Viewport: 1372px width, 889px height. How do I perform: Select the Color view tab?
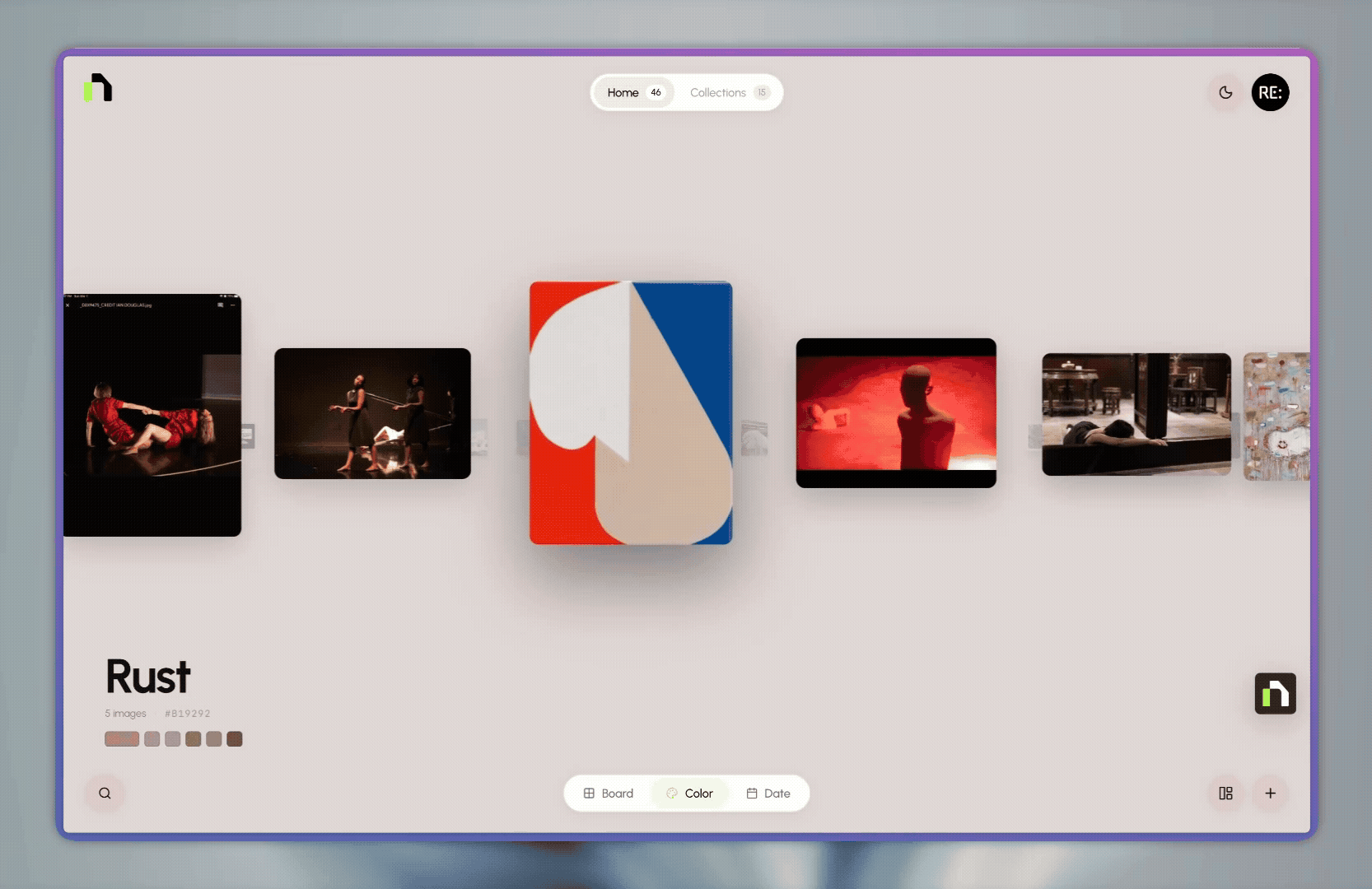click(689, 794)
